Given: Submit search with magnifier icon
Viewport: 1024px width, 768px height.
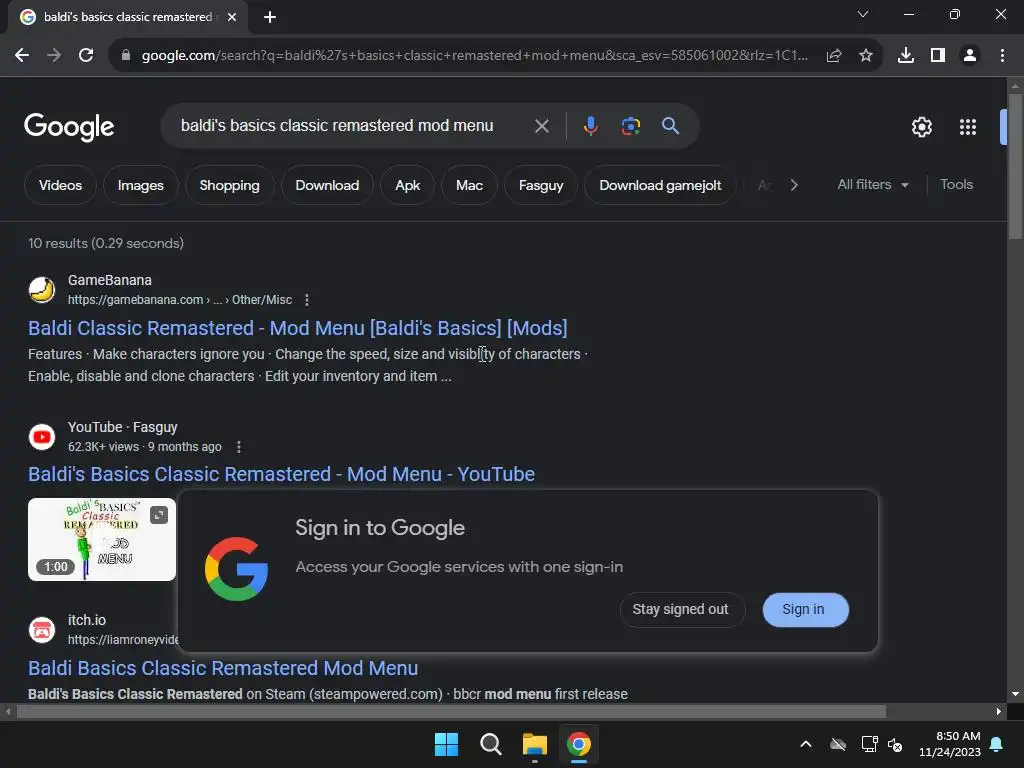Looking at the screenshot, I should tap(671, 125).
